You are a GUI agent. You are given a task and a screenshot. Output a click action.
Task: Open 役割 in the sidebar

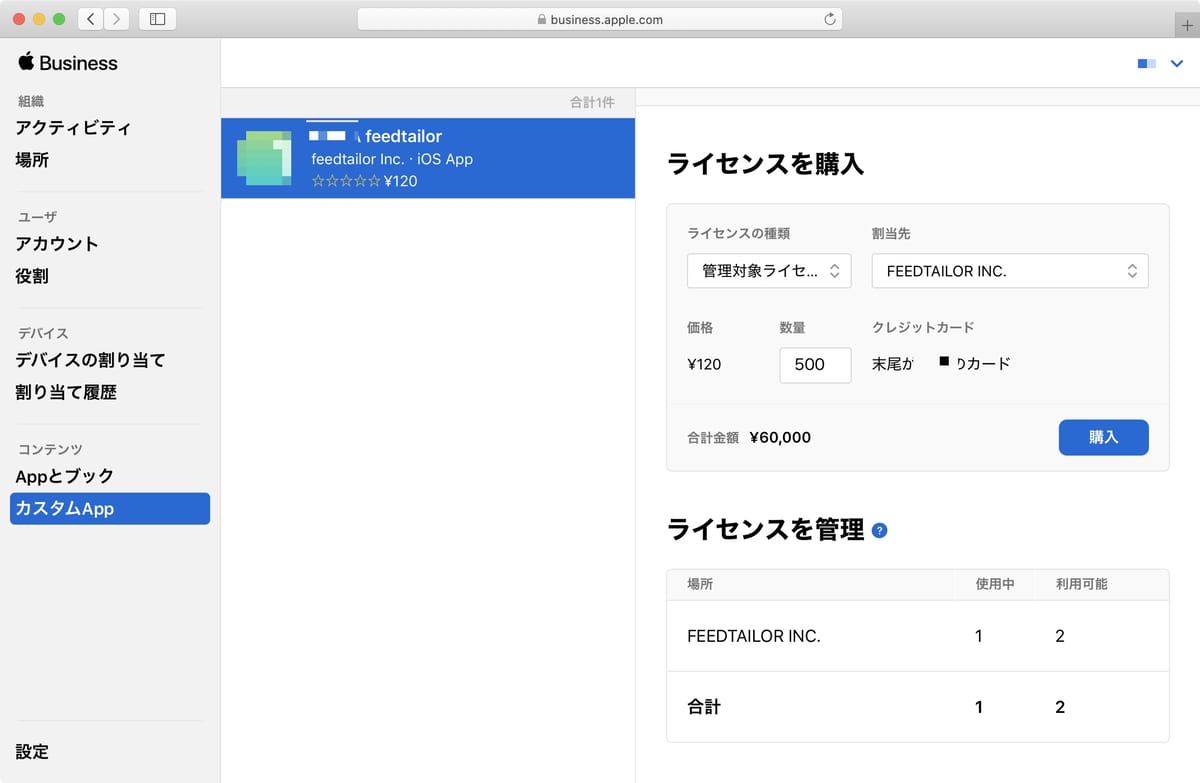click(x=32, y=276)
